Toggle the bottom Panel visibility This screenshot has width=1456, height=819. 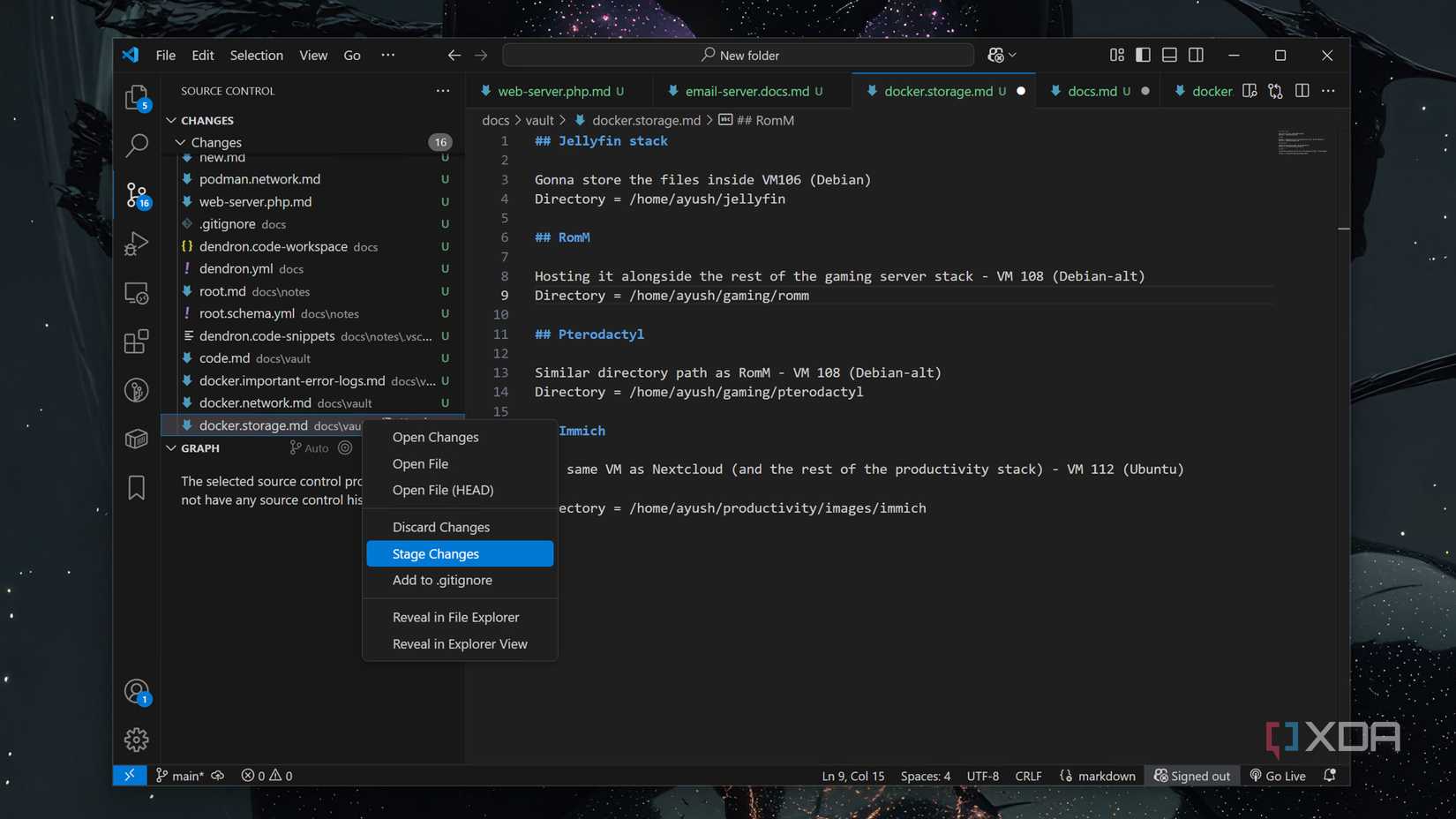coord(1169,54)
